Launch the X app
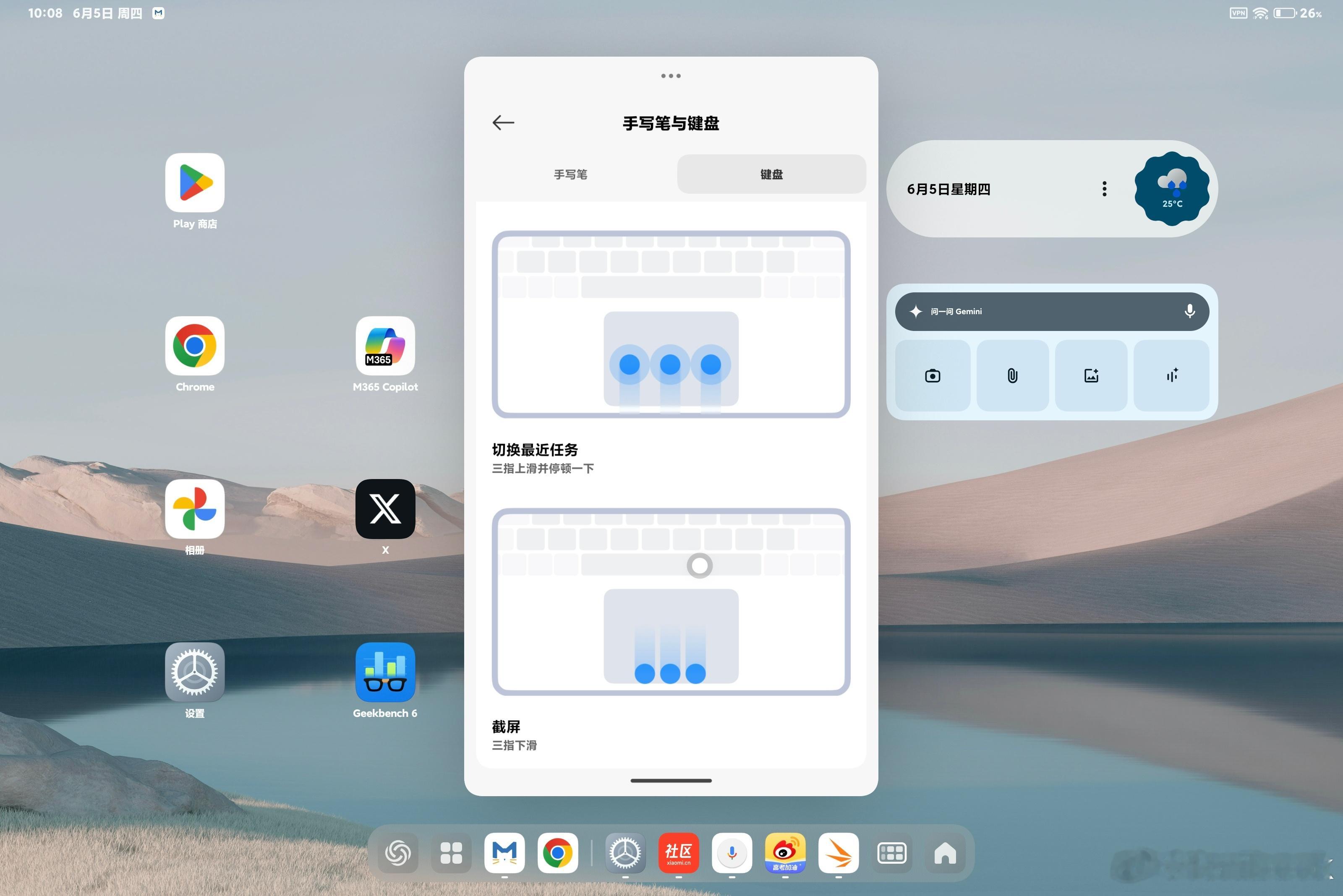Viewport: 1343px width, 896px height. click(x=385, y=508)
